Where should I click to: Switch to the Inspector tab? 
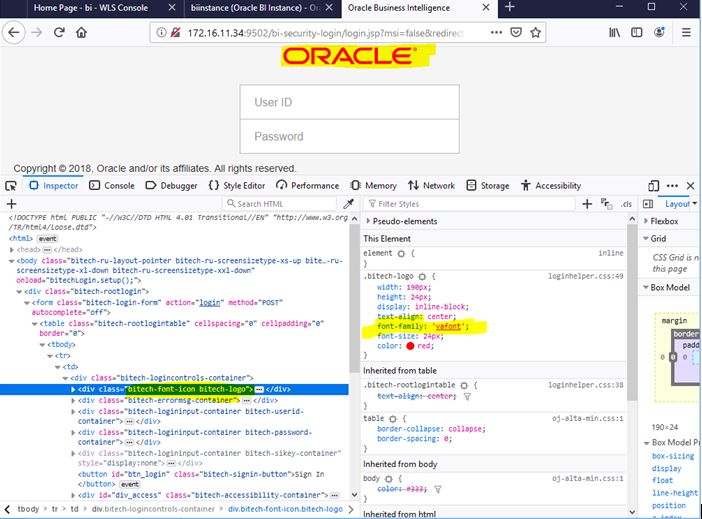(x=54, y=186)
